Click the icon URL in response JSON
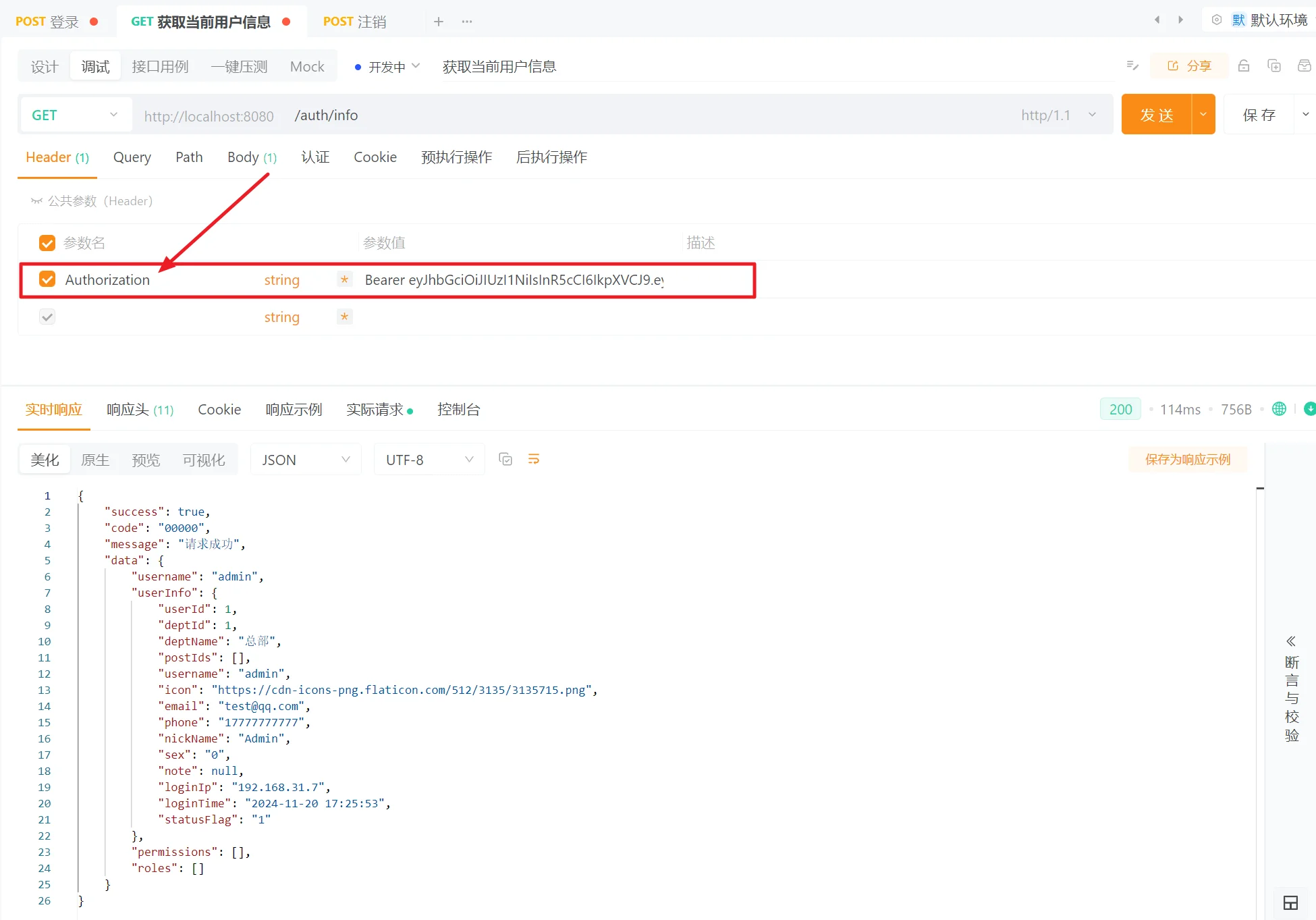This screenshot has height=920, width=1316. point(404,690)
